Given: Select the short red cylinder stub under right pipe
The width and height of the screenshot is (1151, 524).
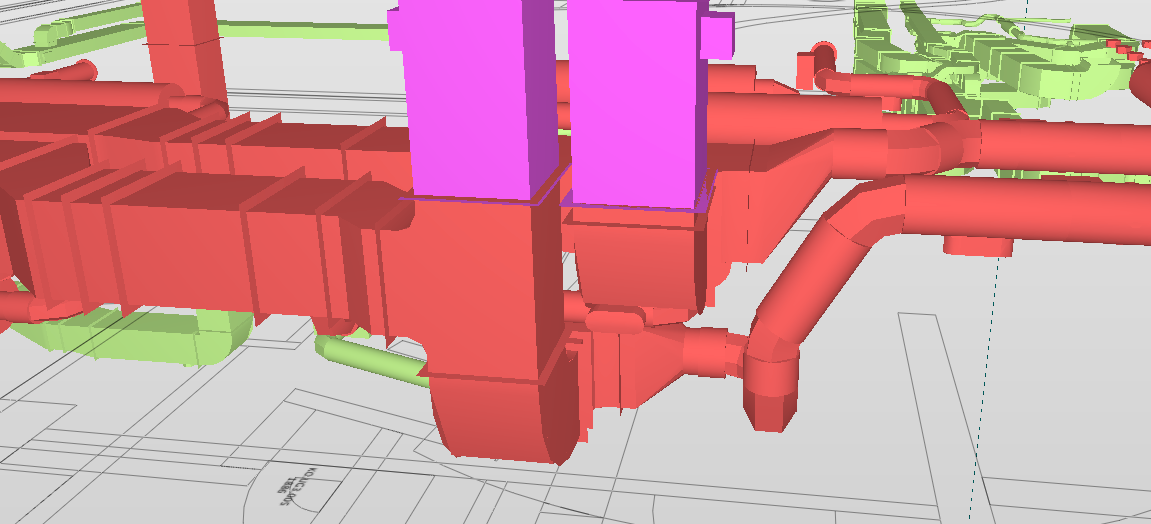Looking at the screenshot, I should [x=978, y=245].
